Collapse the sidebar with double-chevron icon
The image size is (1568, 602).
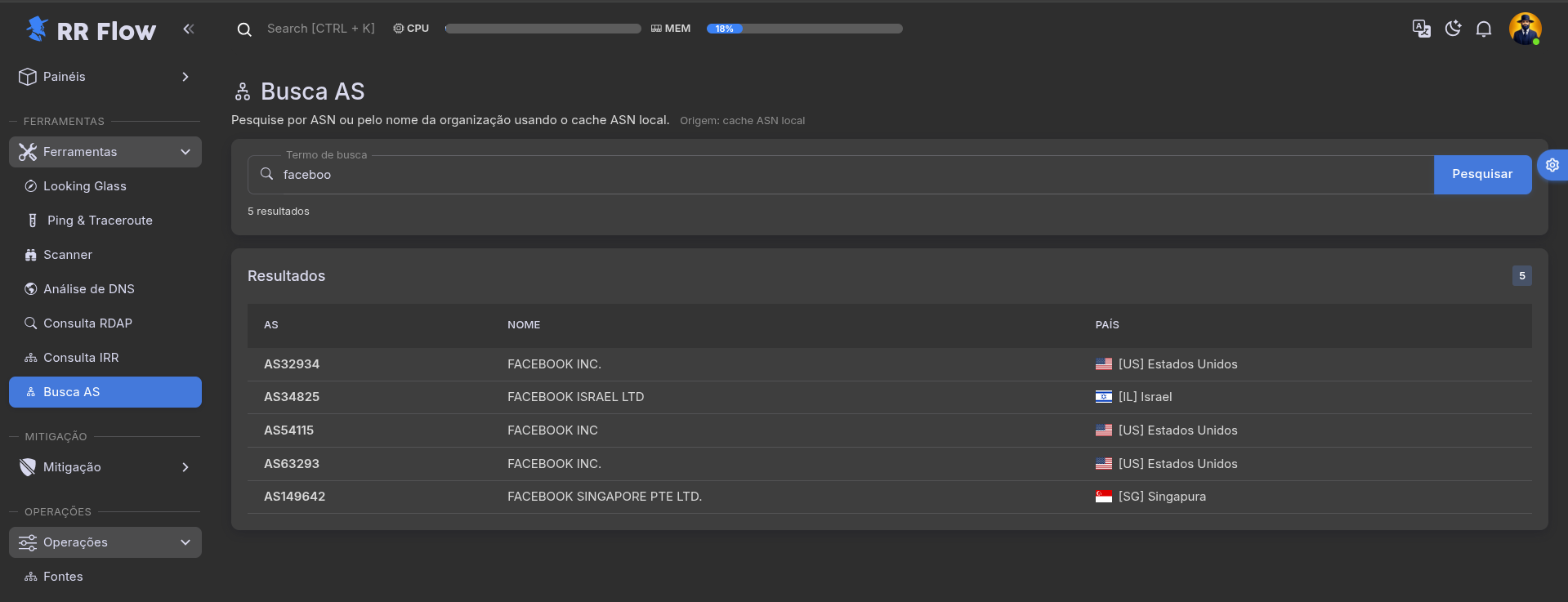(189, 29)
